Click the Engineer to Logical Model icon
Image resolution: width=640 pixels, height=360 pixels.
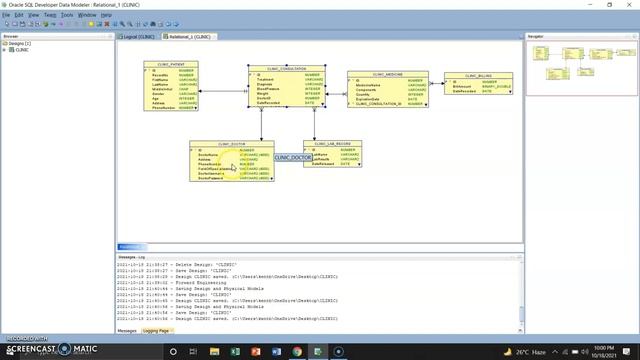168,24
